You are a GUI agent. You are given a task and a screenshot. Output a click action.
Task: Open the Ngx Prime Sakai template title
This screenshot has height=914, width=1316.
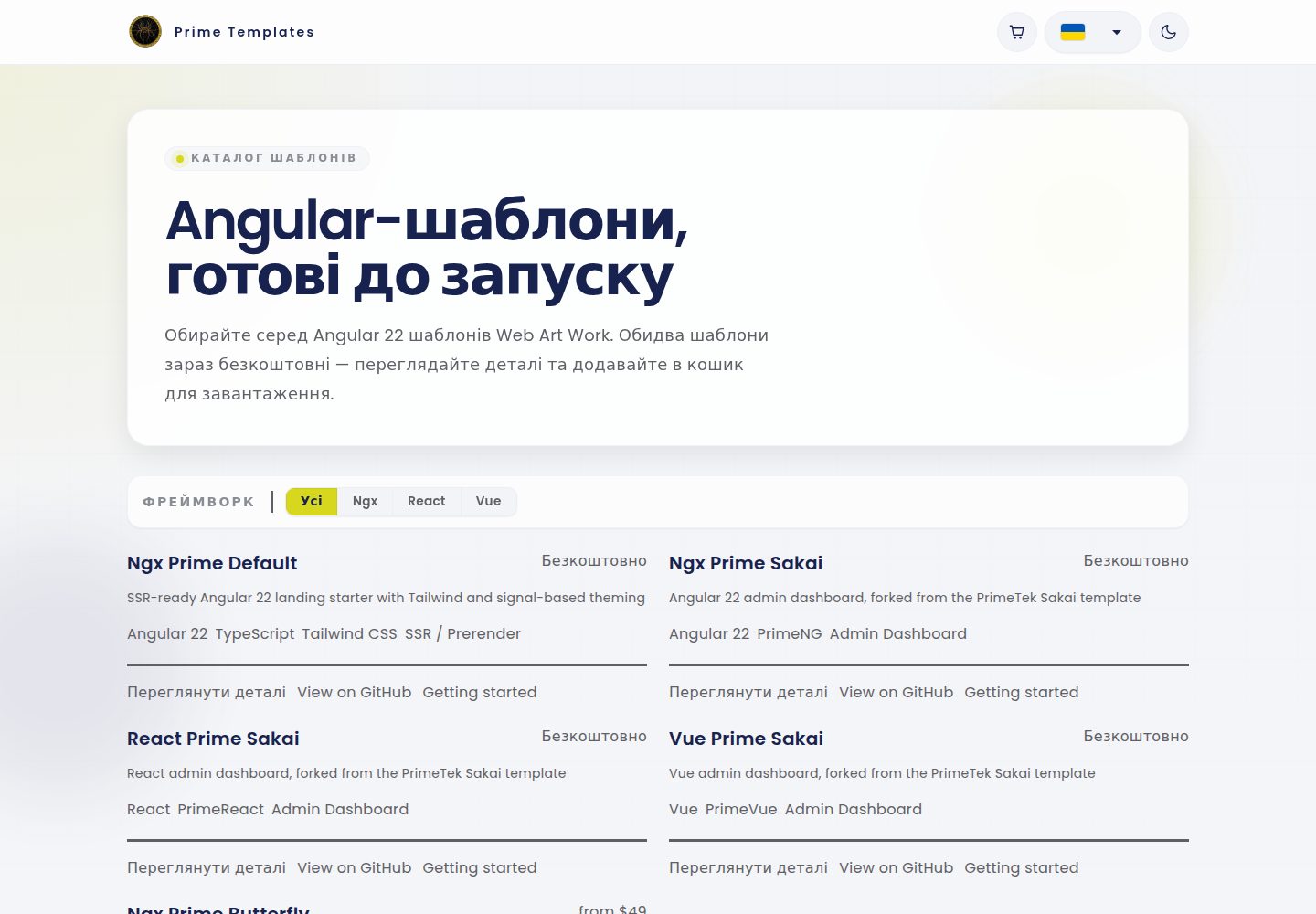(x=746, y=563)
